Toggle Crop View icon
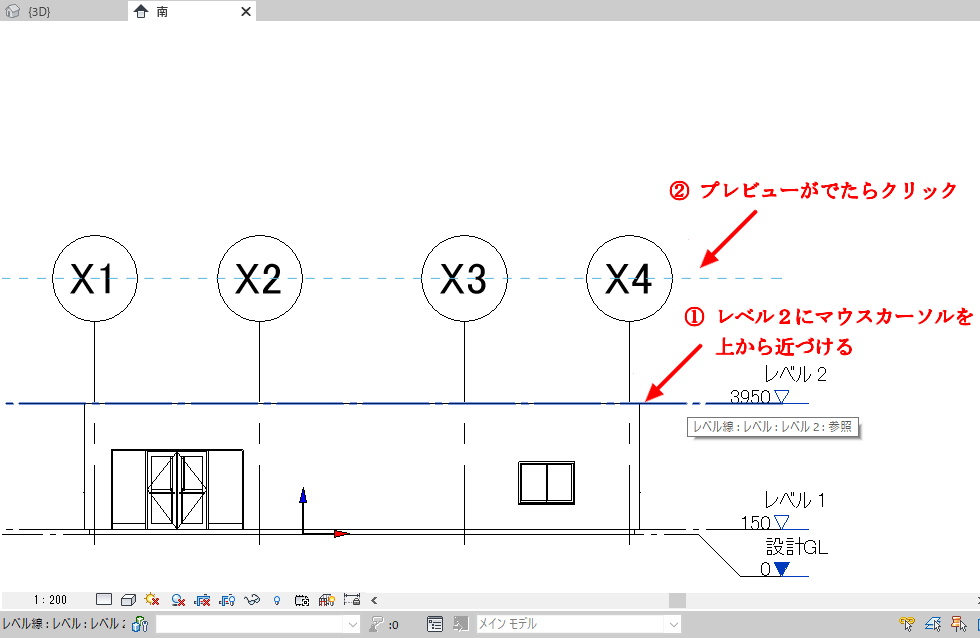This screenshot has height=638, width=980. pos(202,601)
